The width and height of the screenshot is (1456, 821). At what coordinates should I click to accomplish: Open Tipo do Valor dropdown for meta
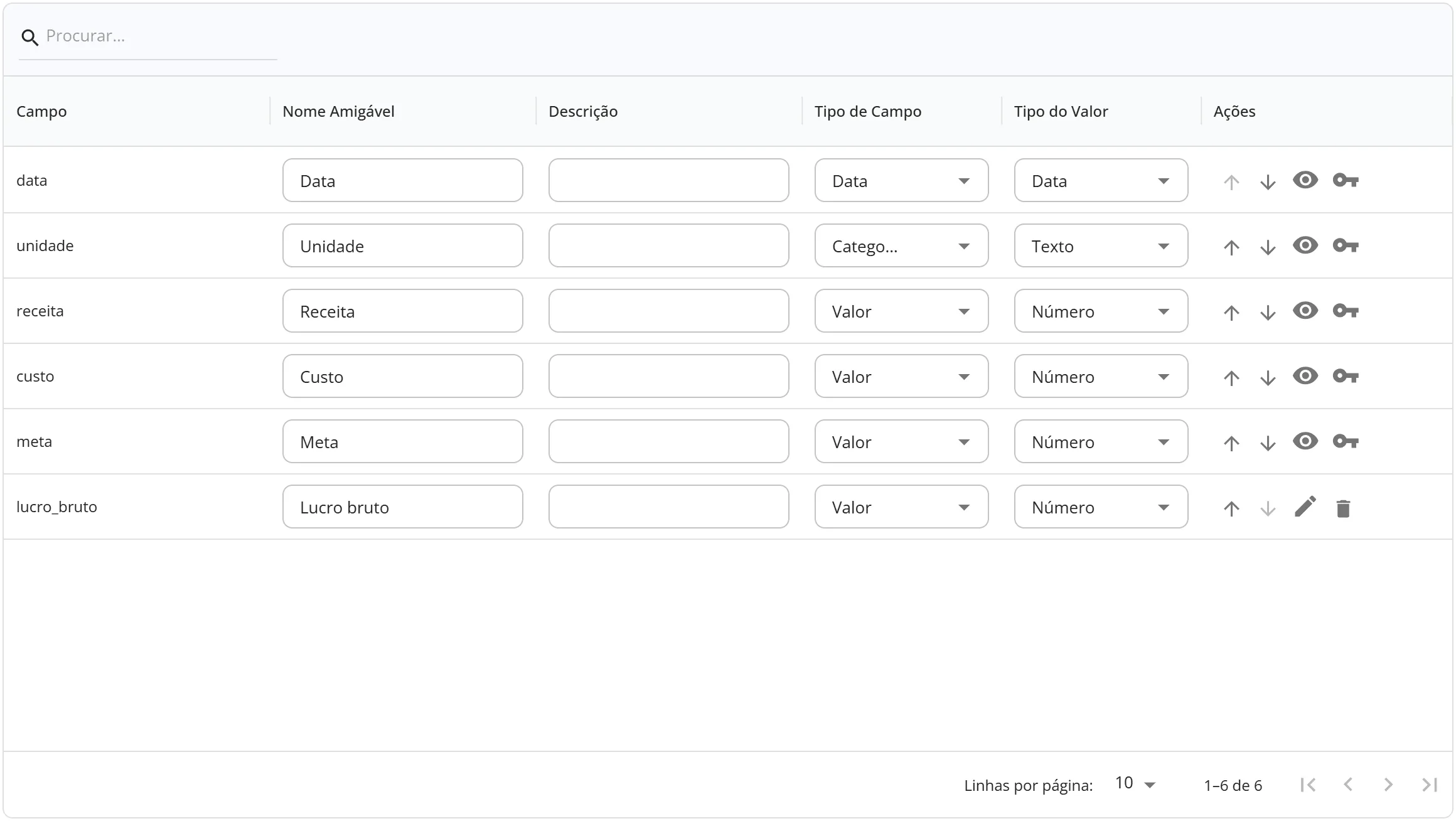(x=1101, y=441)
